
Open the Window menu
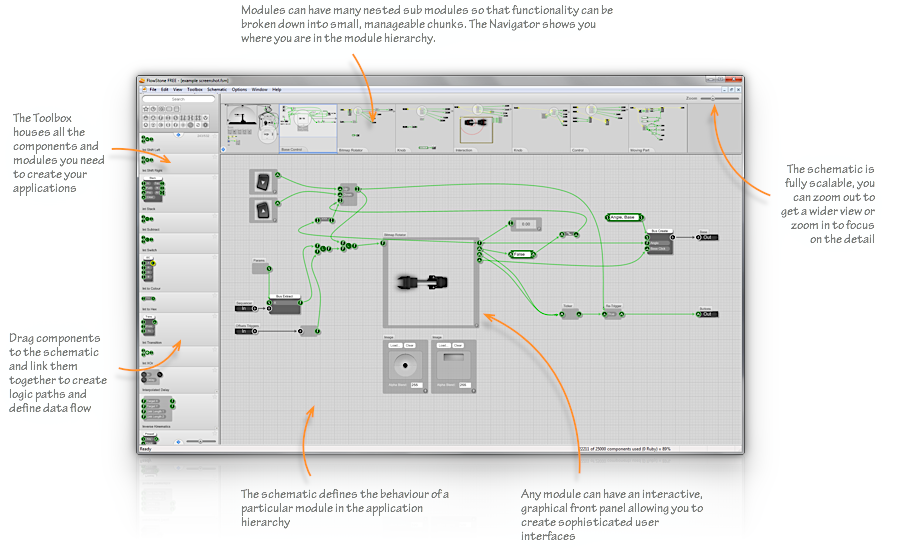(x=259, y=90)
